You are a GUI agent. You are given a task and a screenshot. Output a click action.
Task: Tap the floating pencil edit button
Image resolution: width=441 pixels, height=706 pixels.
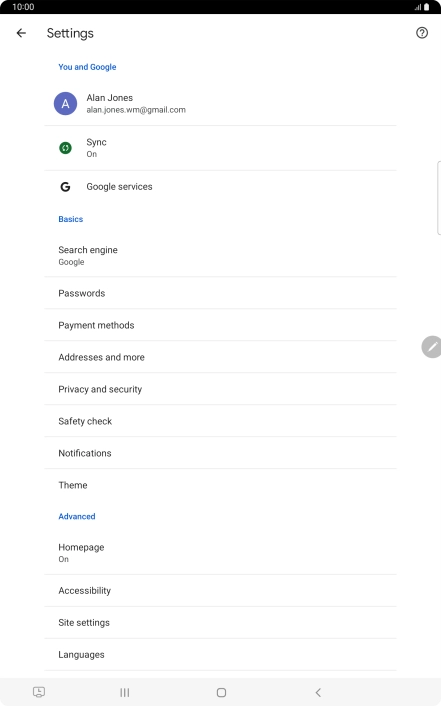click(x=432, y=347)
